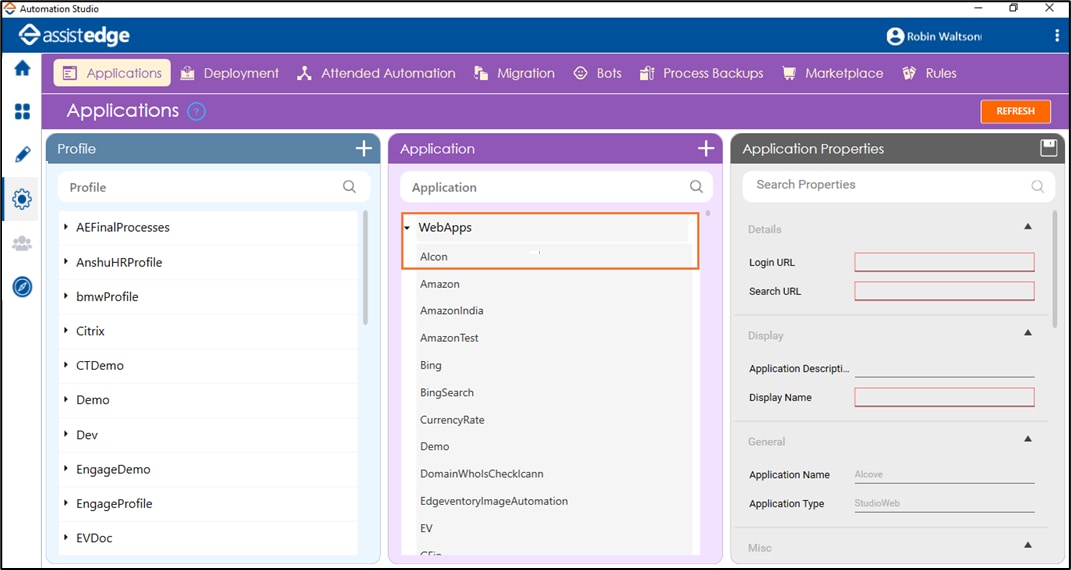Click the Profile list vertical scrollbar
The height and width of the screenshot is (570, 1071).
tap(365, 268)
